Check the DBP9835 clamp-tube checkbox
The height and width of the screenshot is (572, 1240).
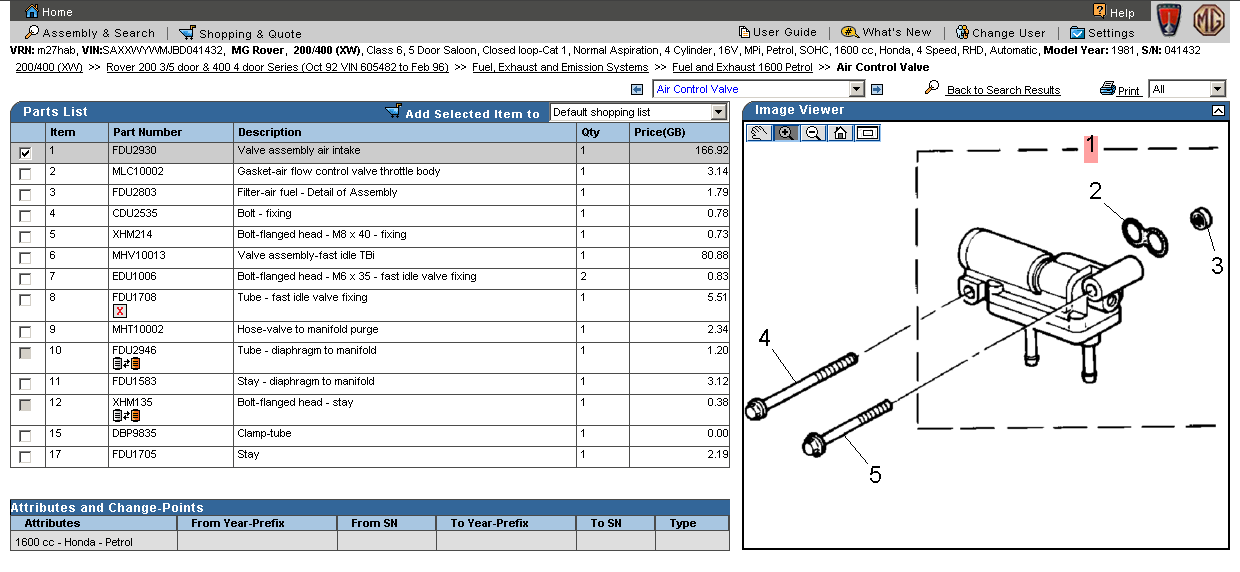[x=25, y=436]
